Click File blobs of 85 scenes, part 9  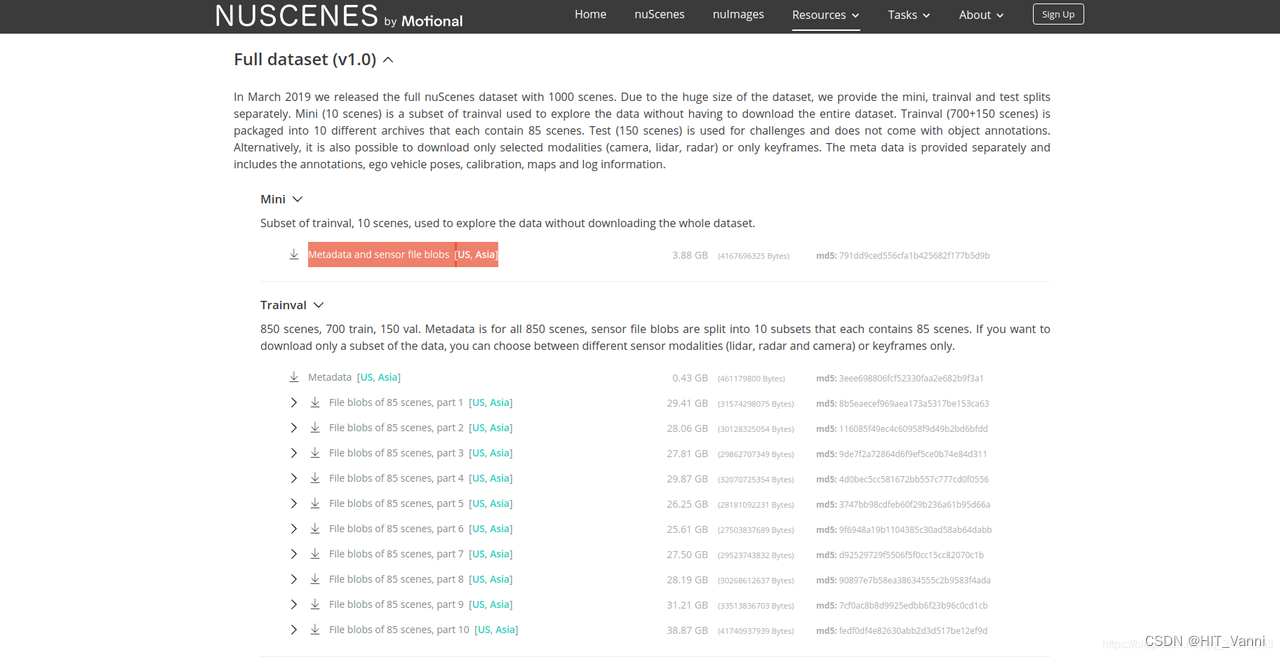(396, 605)
